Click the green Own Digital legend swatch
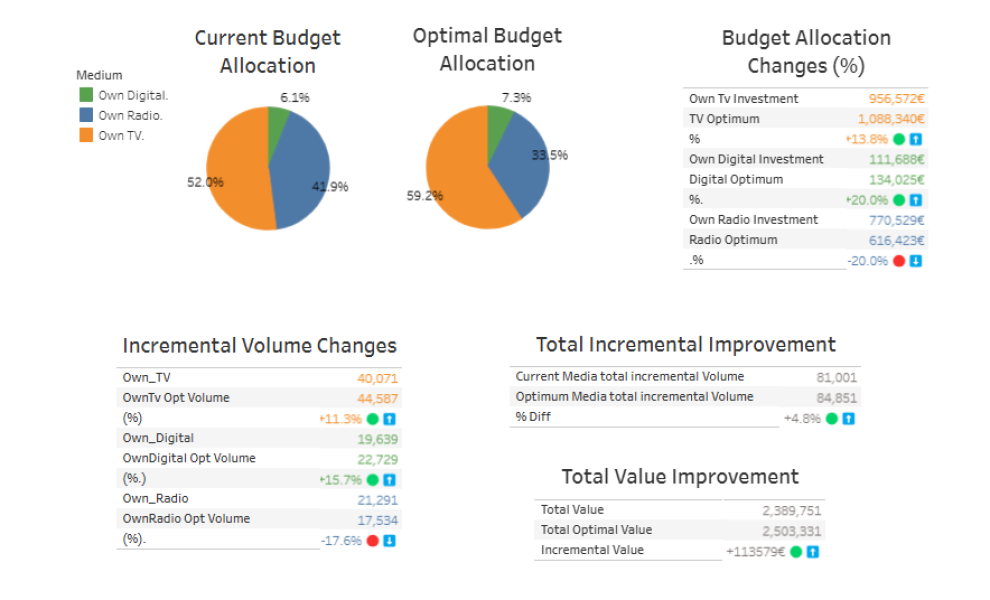 pos(86,95)
